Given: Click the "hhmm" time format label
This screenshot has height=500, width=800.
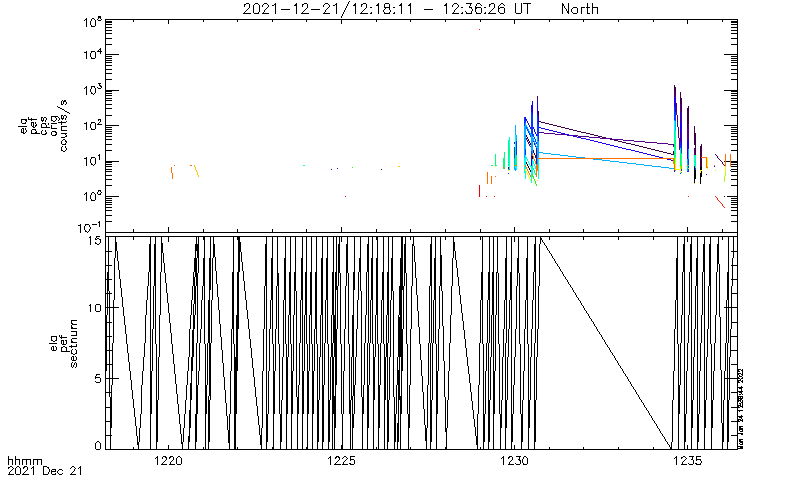Looking at the screenshot, I should click(24, 462).
